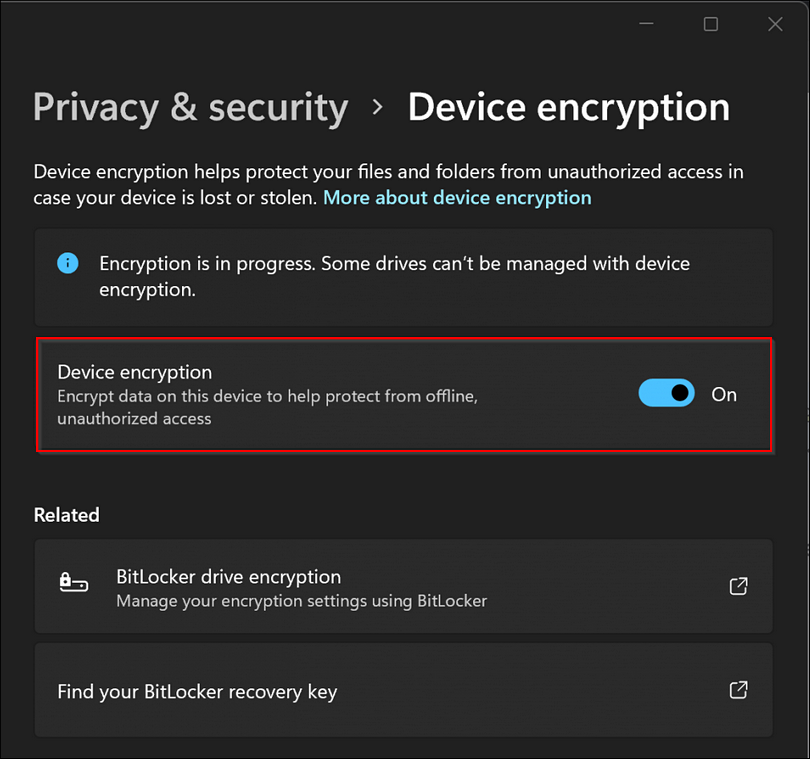This screenshot has height=759, width=810.
Task: Click the external link icon for BitLocker recovery key
Action: point(738,690)
